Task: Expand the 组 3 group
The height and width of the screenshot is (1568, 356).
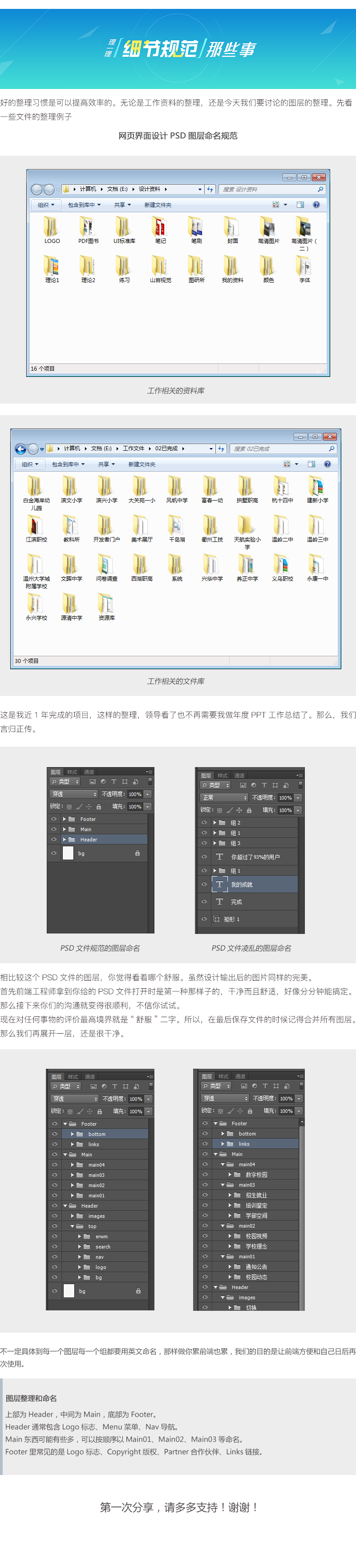Action: tap(214, 843)
